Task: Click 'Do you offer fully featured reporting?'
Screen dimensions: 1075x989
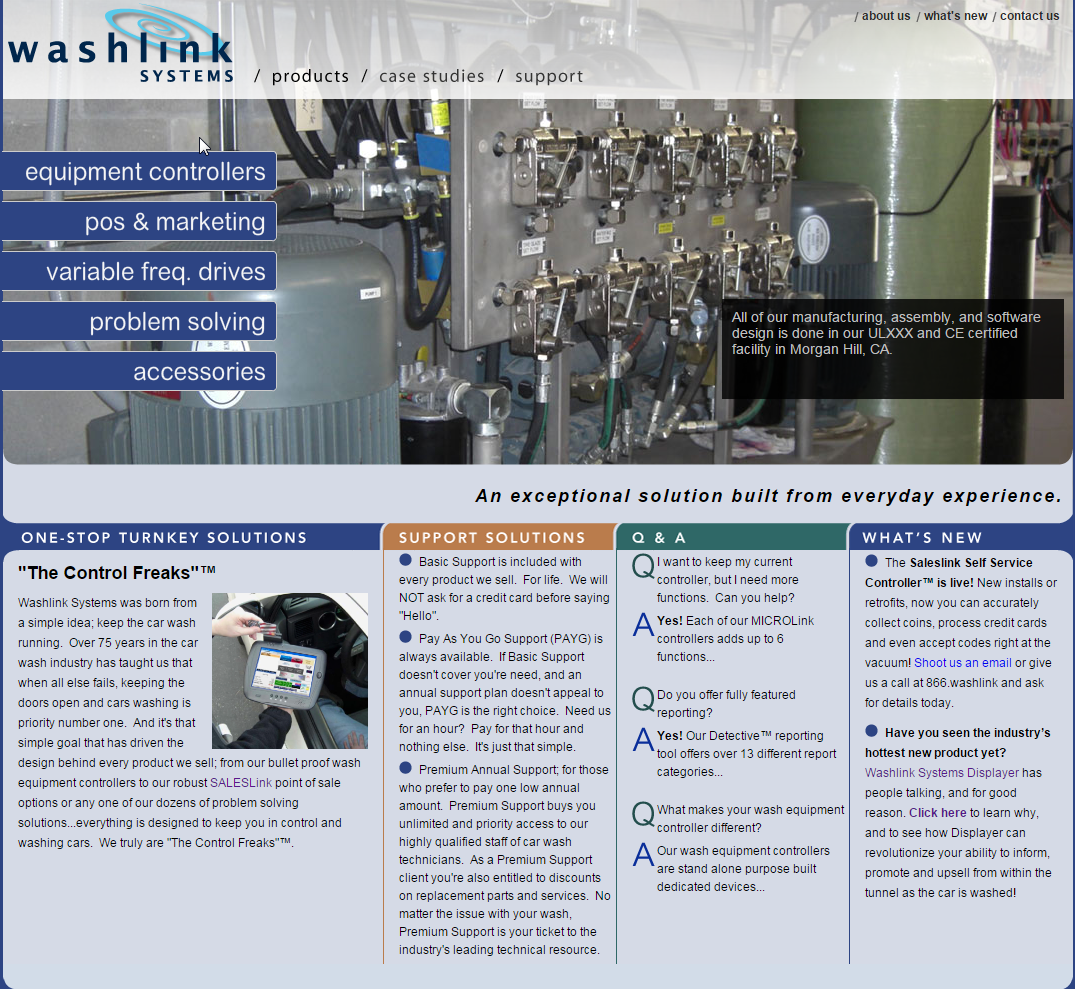Action: (726, 704)
